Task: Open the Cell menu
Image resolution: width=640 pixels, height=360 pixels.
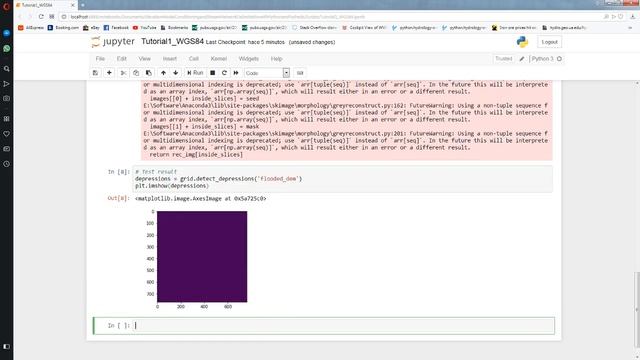Action: (x=193, y=59)
